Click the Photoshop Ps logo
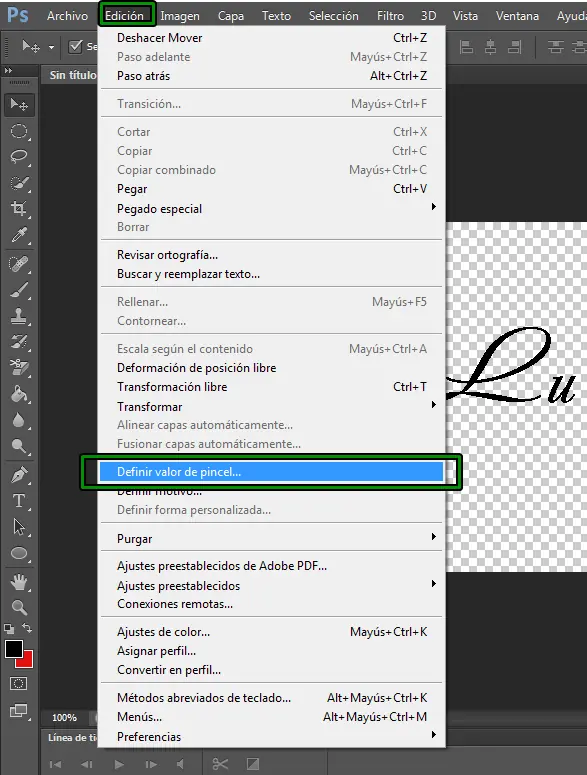The width and height of the screenshot is (587, 775). [x=18, y=15]
